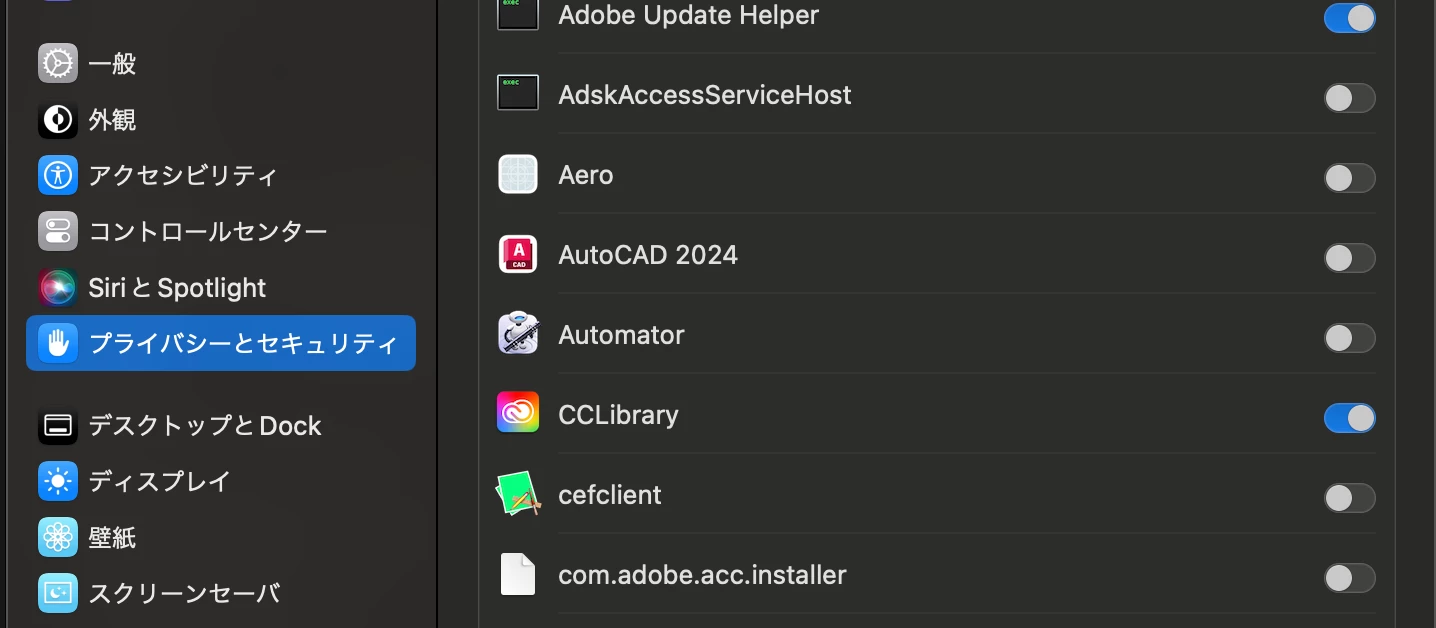Click the CCLibrary label
1436x628 pixels.
click(618, 415)
